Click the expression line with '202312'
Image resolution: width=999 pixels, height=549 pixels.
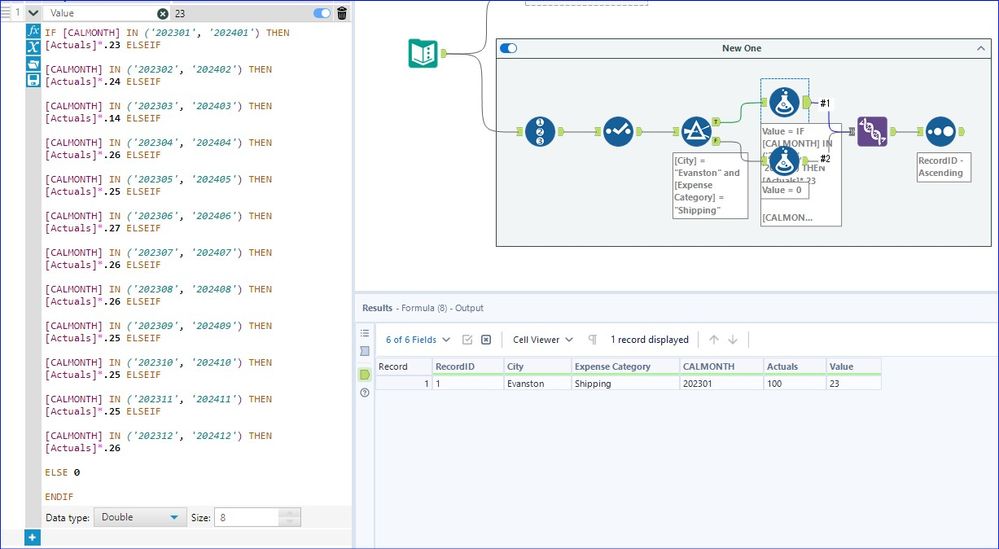coord(159,436)
